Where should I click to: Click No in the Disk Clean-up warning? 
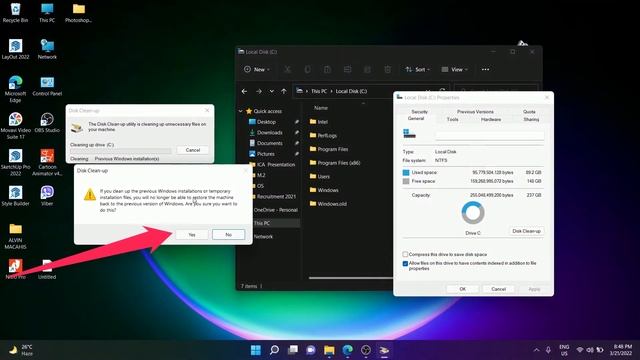click(229, 234)
